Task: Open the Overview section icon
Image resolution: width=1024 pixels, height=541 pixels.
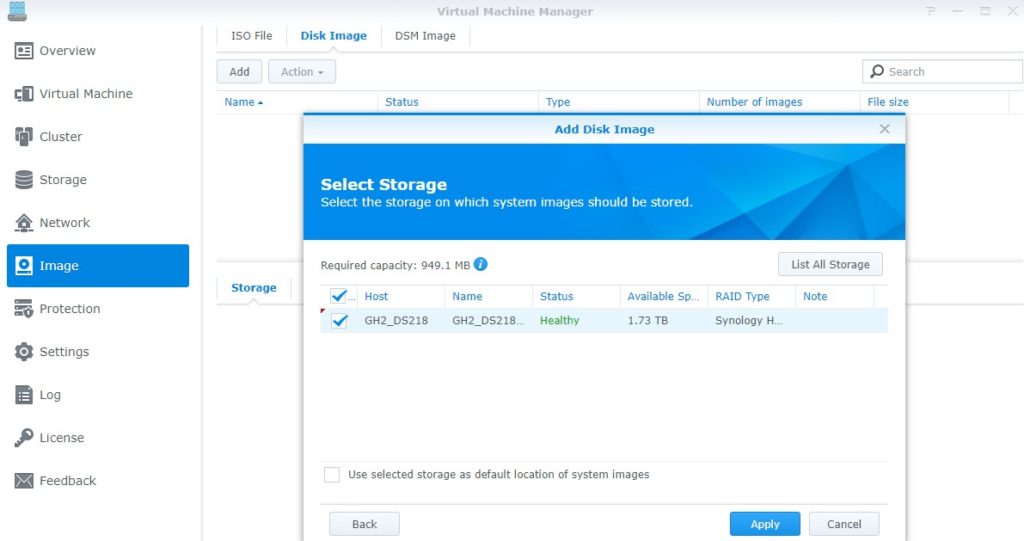Action: pyautogui.click(x=24, y=51)
